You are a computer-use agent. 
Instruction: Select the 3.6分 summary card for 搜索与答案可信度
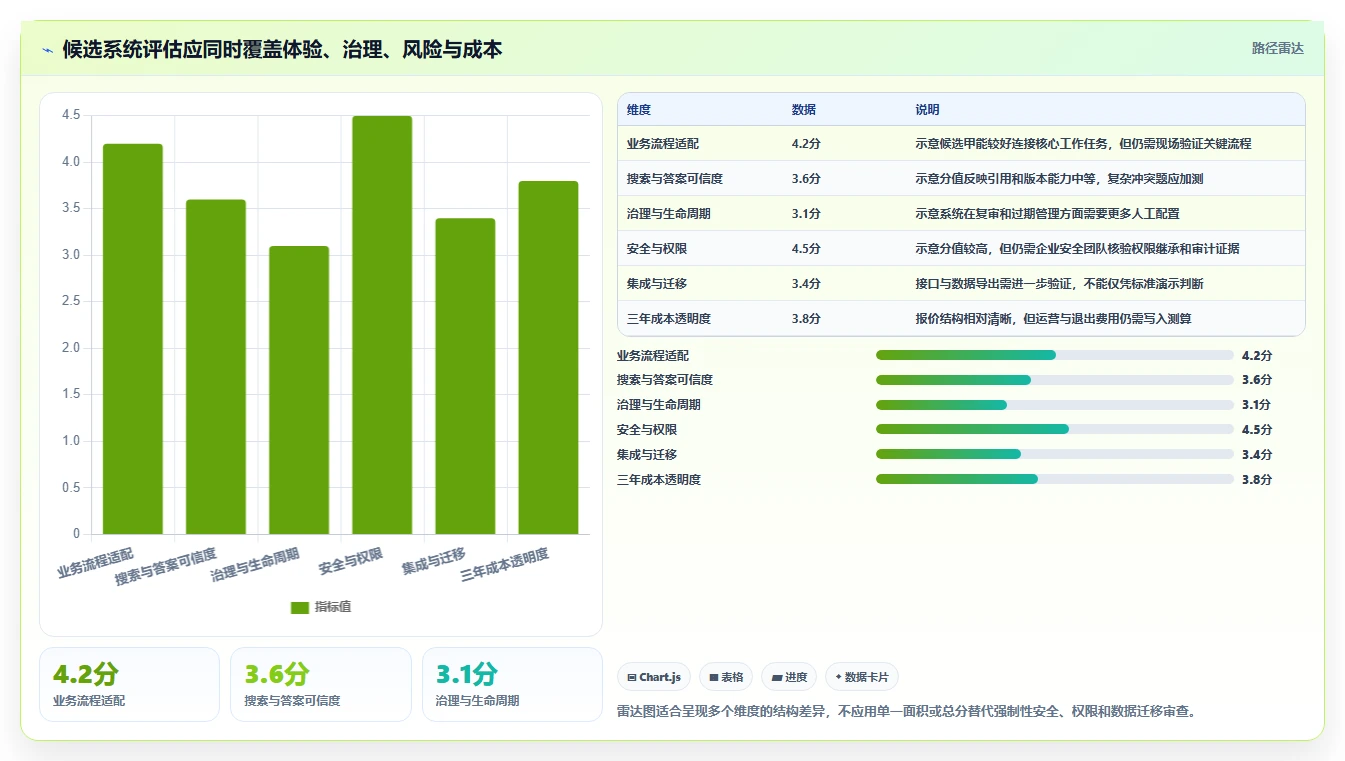click(321, 684)
